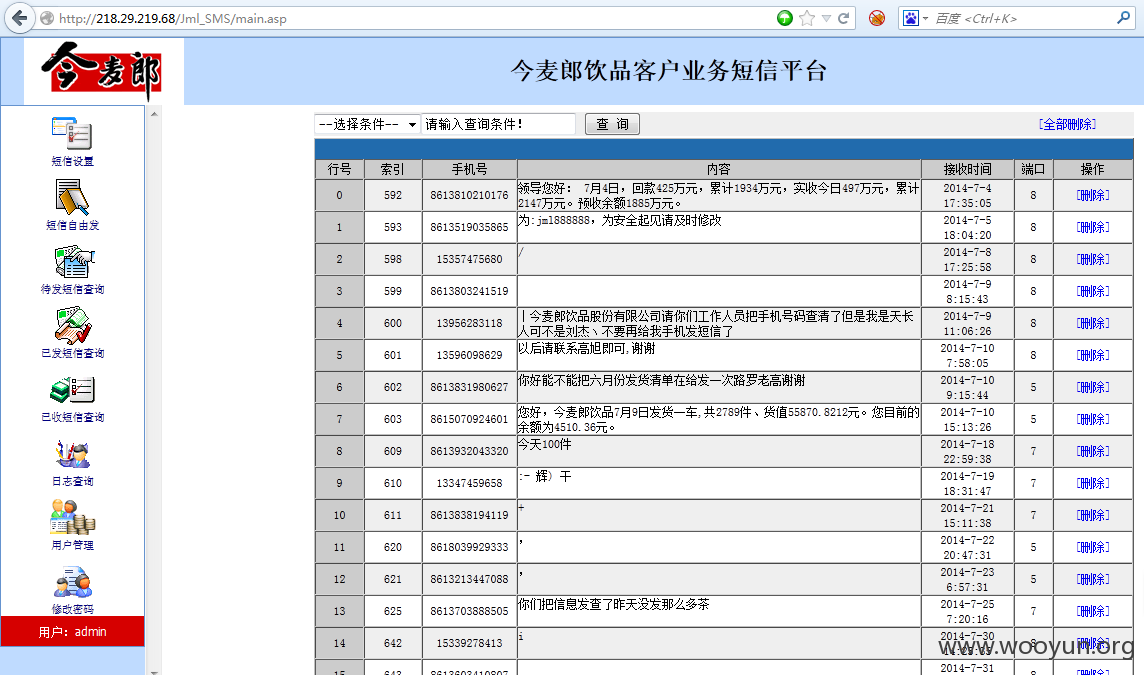Click sidebar scrollbar up arrow
Image resolution: width=1144 pixels, height=675 pixels.
(x=154, y=114)
